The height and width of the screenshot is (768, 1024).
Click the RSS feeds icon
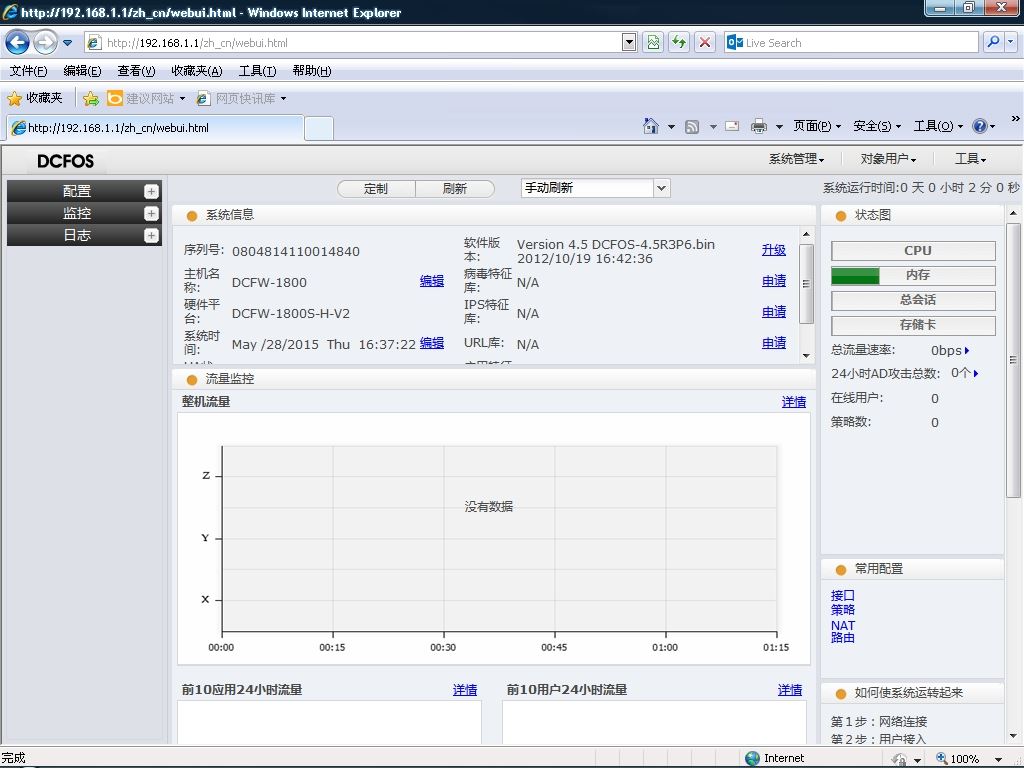tap(692, 127)
